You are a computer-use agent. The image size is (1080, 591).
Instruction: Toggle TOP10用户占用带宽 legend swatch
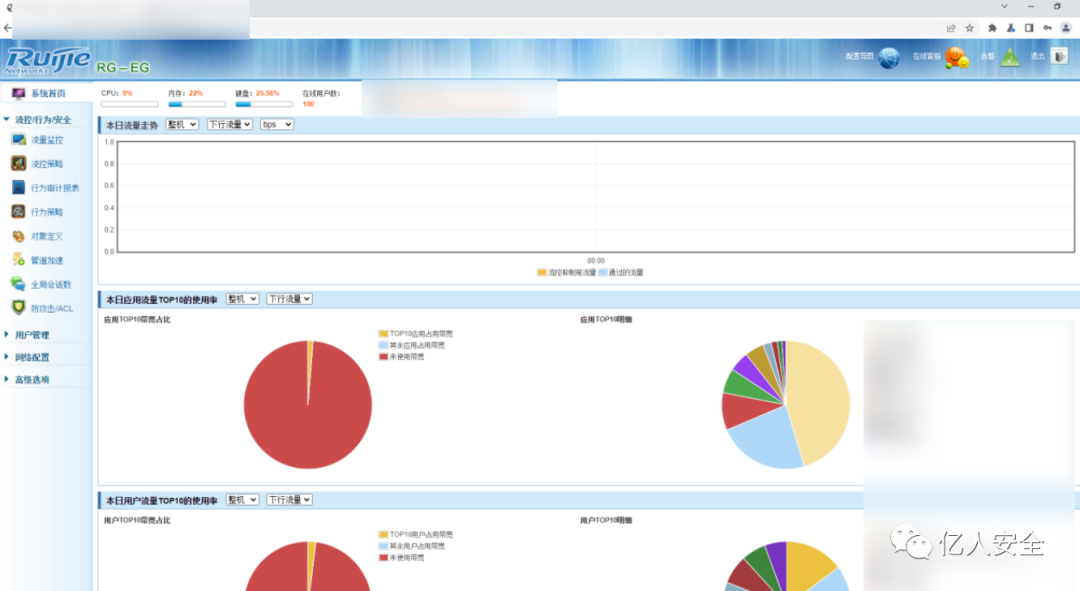coord(383,534)
